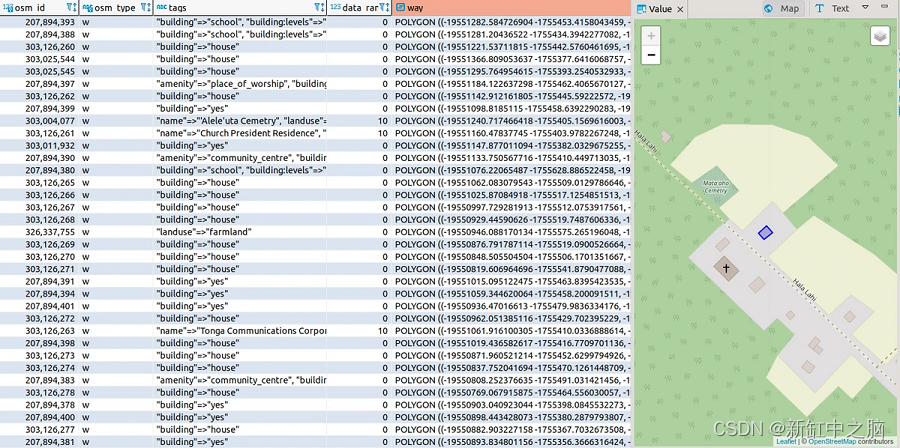This screenshot has height=448, width=900.
Task: Select osm_id cell 303,126,260
Action: pyautogui.click(x=38, y=46)
